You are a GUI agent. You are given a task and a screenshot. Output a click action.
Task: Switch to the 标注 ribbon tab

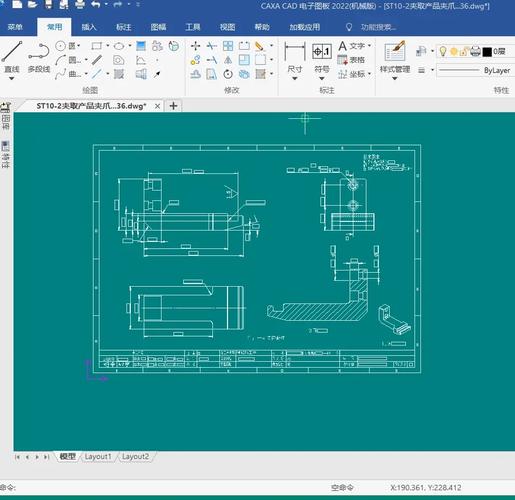(123, 27)
